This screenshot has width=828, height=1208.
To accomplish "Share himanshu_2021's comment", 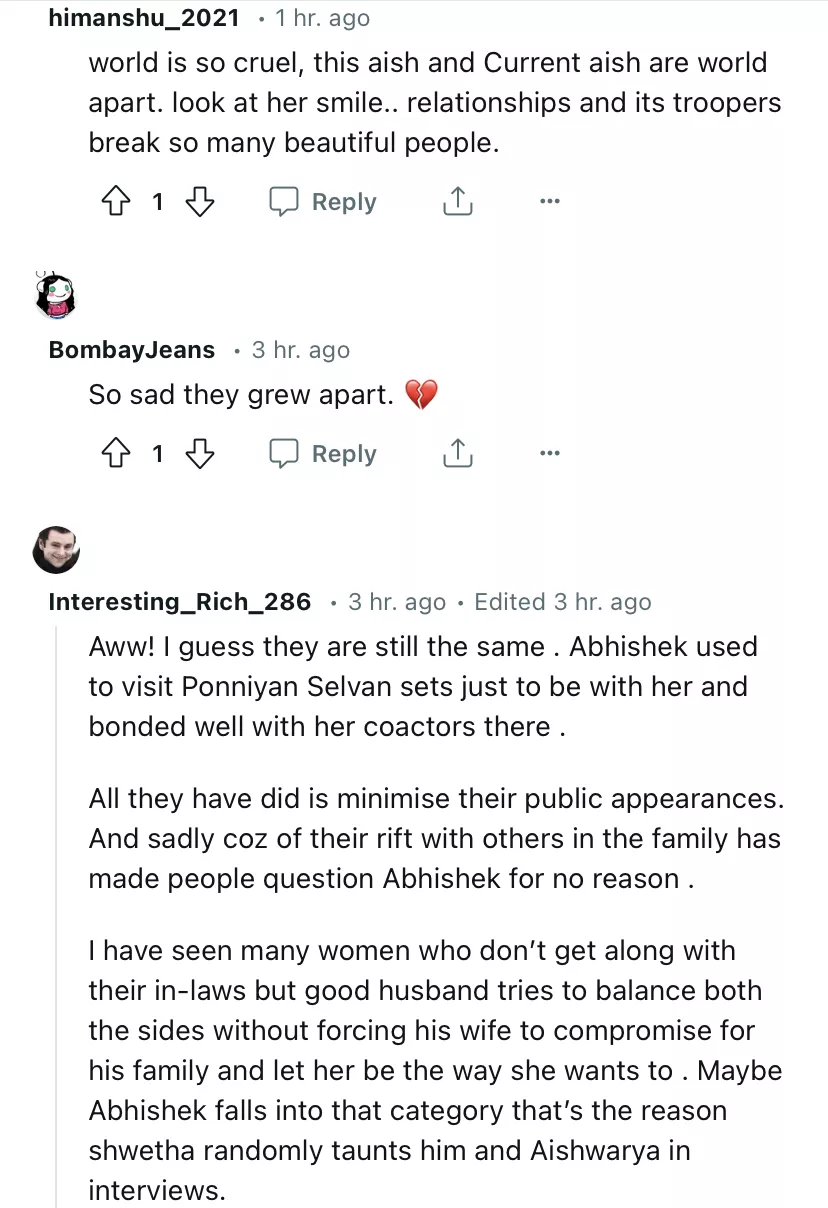I will pyautogui.click(x=457, y=202).
